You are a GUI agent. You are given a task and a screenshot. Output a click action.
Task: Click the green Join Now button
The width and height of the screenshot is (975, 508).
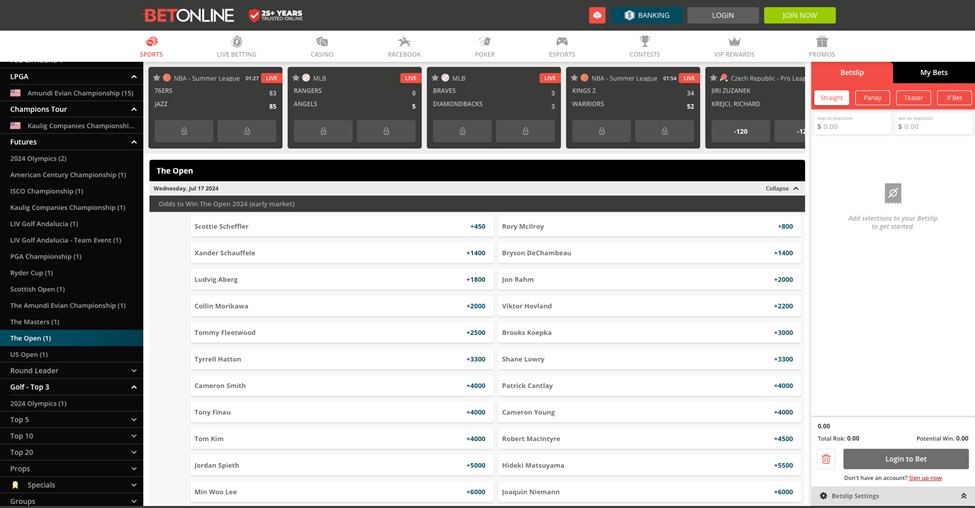[x=799, y=16]
